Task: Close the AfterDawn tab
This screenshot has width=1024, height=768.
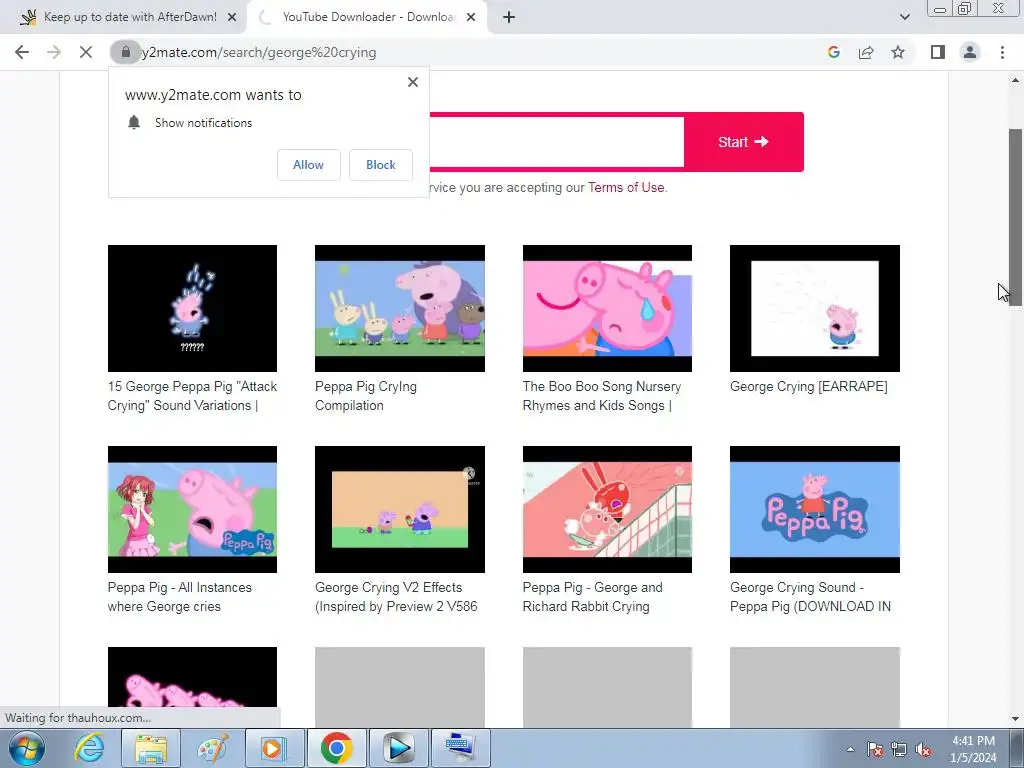Action: click(232, 17)
